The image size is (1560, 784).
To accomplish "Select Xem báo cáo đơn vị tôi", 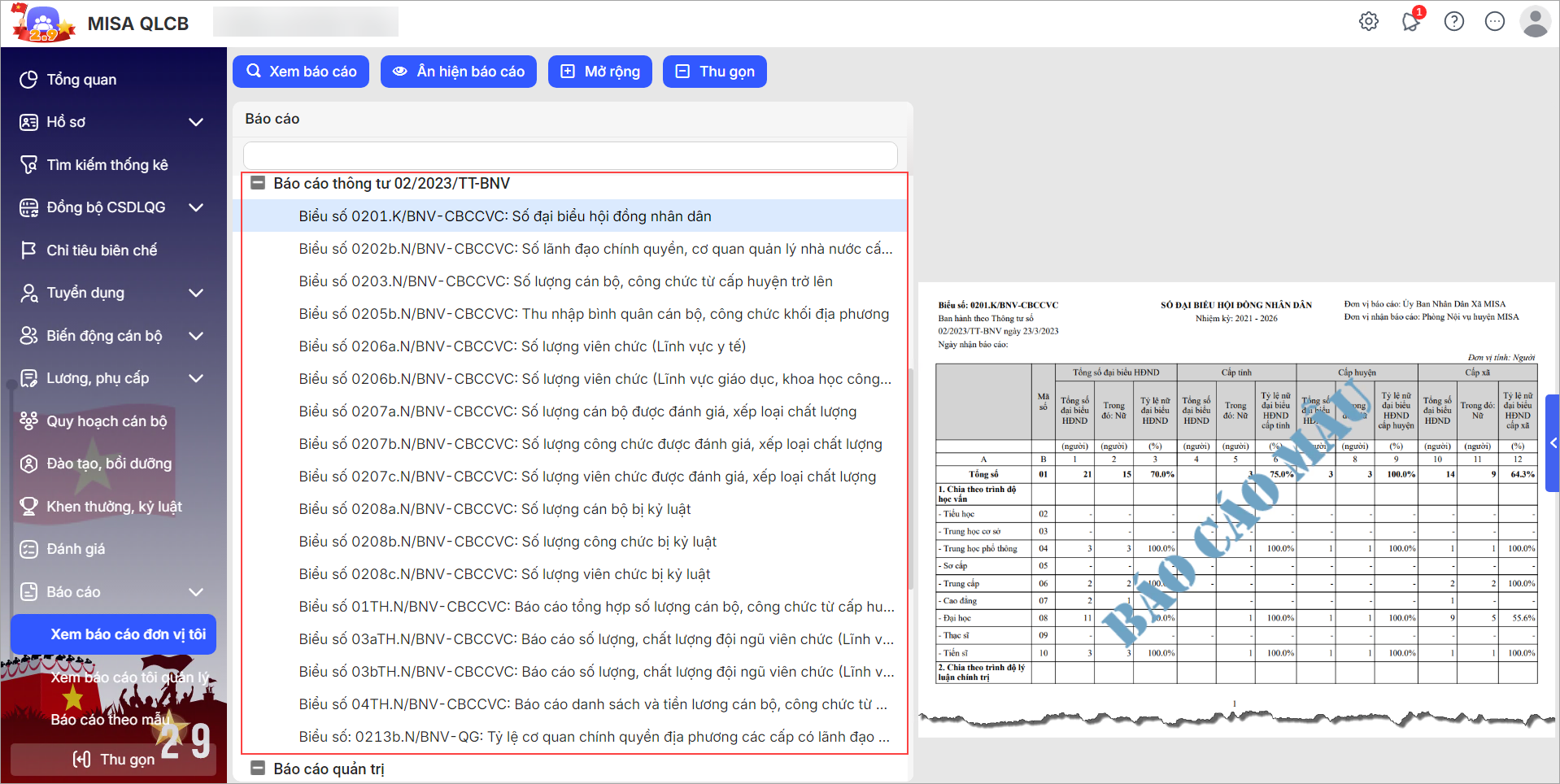I will click(114, 634).
